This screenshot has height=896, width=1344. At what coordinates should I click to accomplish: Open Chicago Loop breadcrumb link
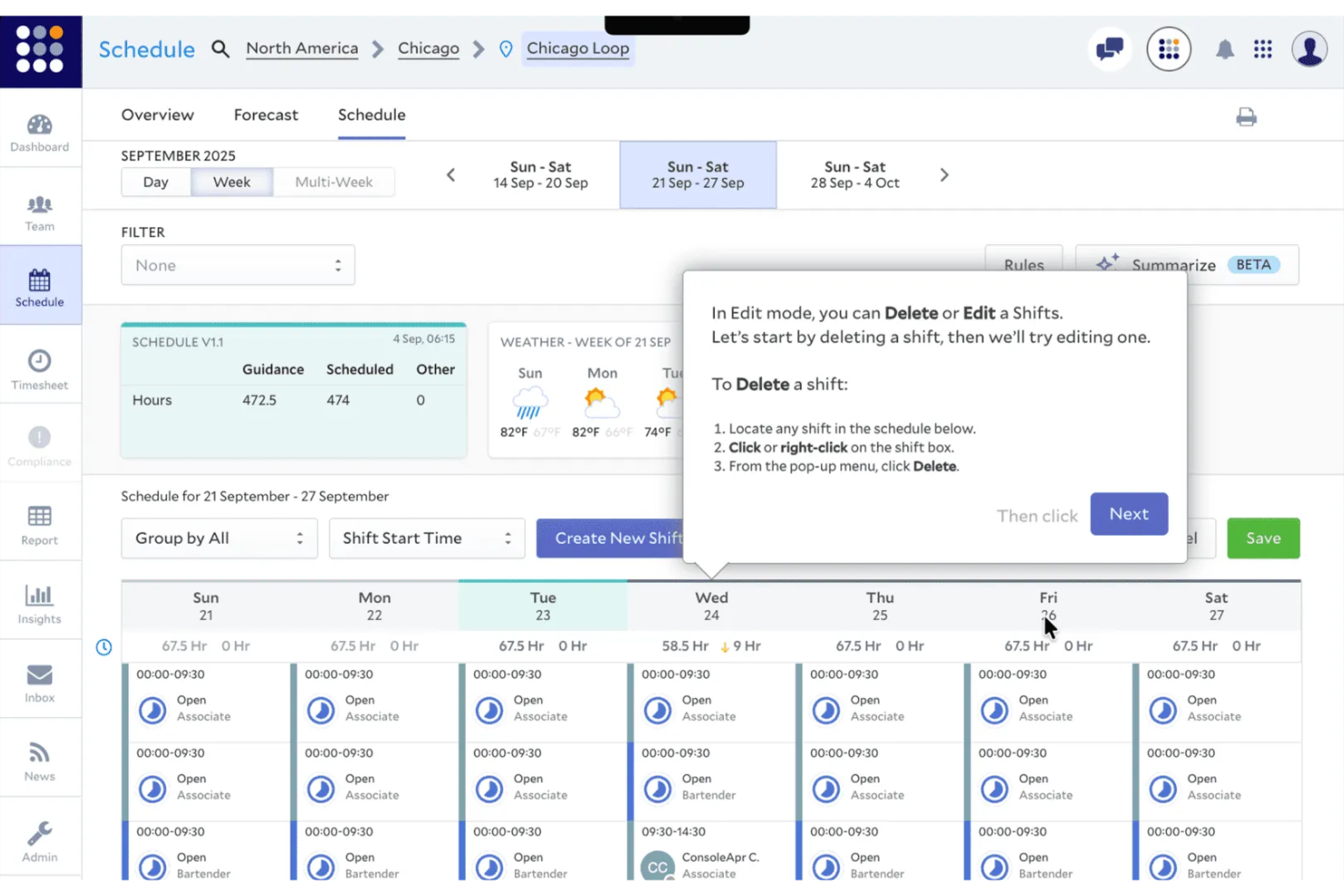pyautogui.click(x=578, y=48)
